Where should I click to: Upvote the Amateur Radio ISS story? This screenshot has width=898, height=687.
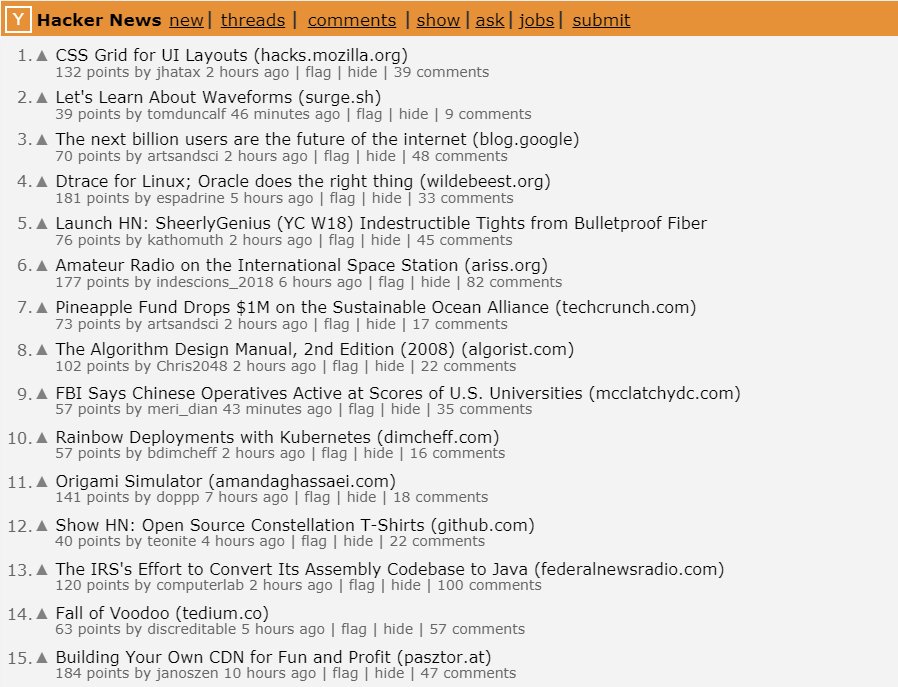pos(42,266)
